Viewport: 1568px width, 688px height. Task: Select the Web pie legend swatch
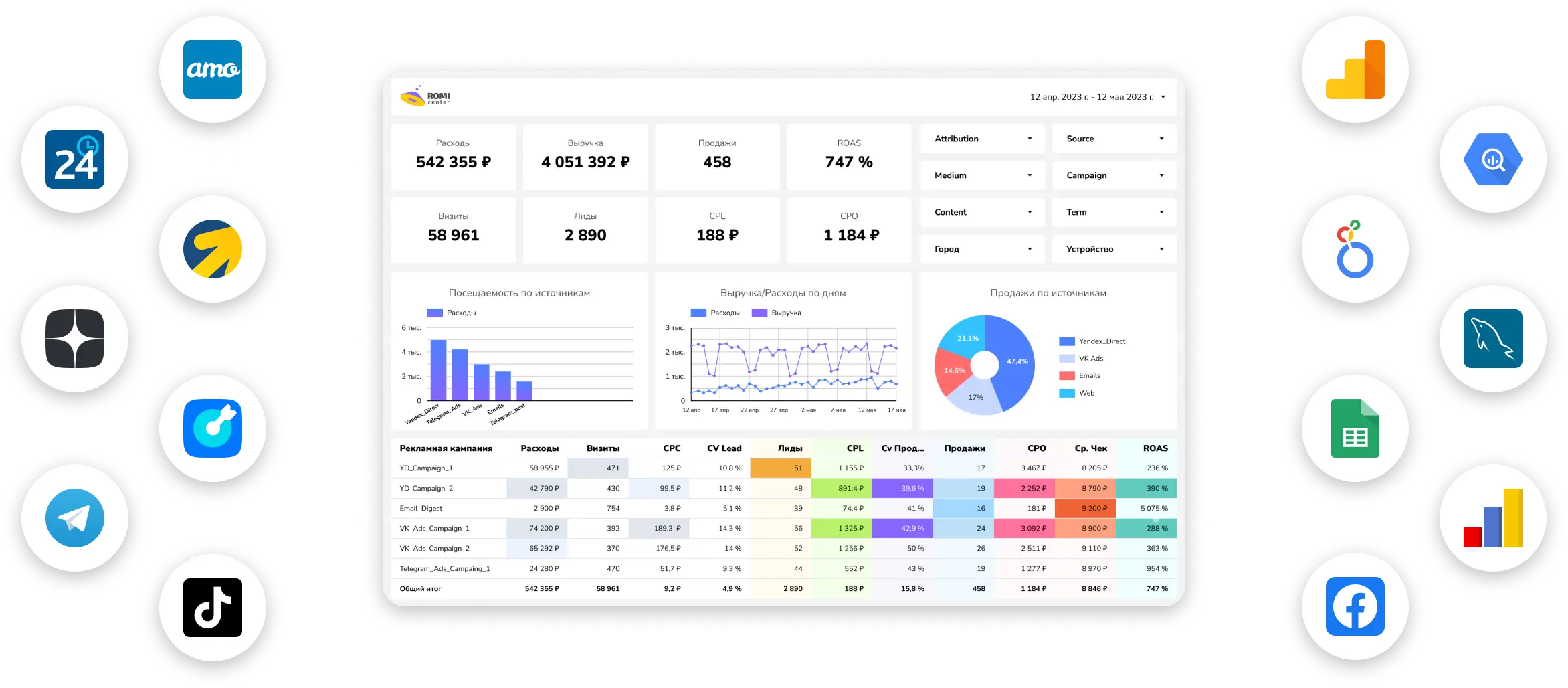click(1067, 394)
